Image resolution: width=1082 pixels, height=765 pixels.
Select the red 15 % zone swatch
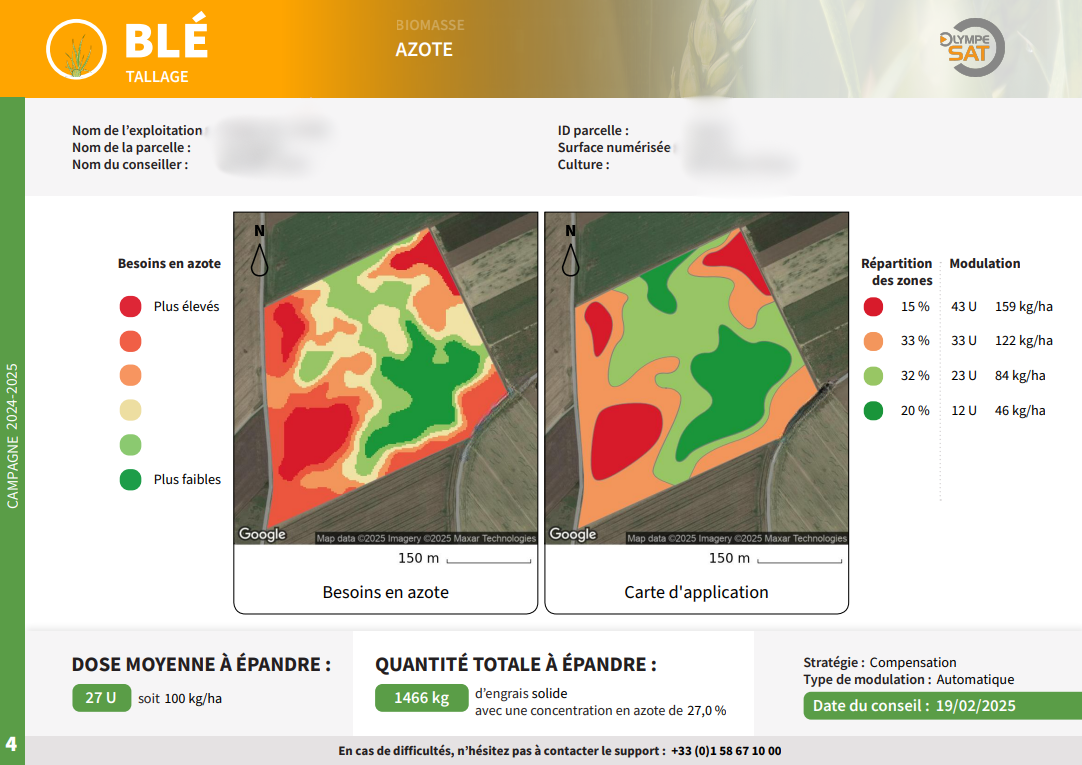(x=874, y=307)
